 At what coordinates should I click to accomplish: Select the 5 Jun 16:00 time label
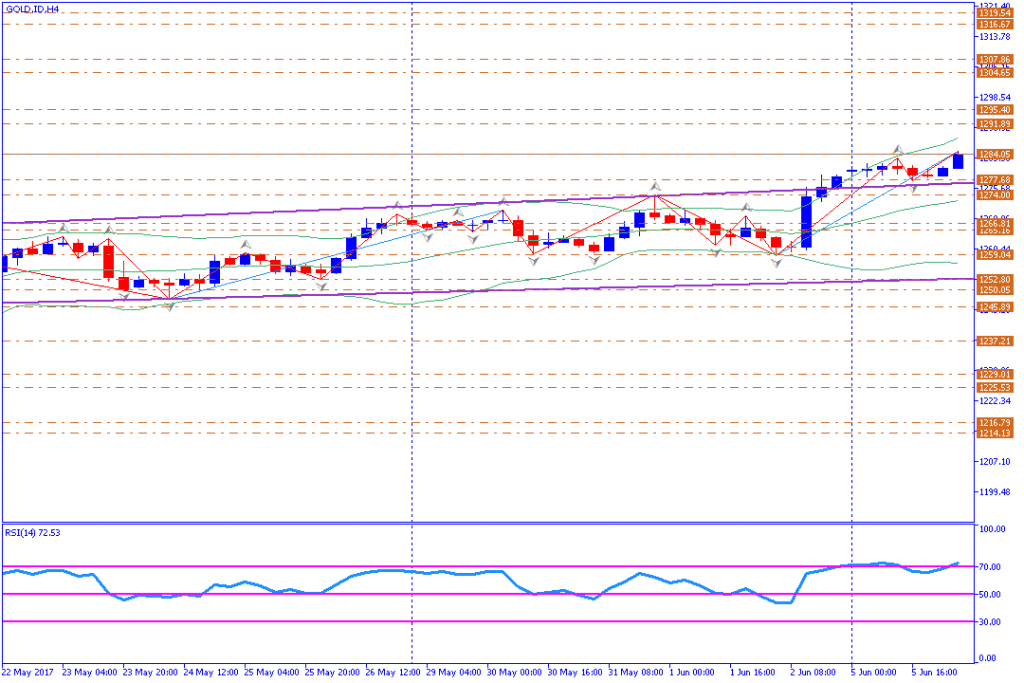(x=937, y=672)
